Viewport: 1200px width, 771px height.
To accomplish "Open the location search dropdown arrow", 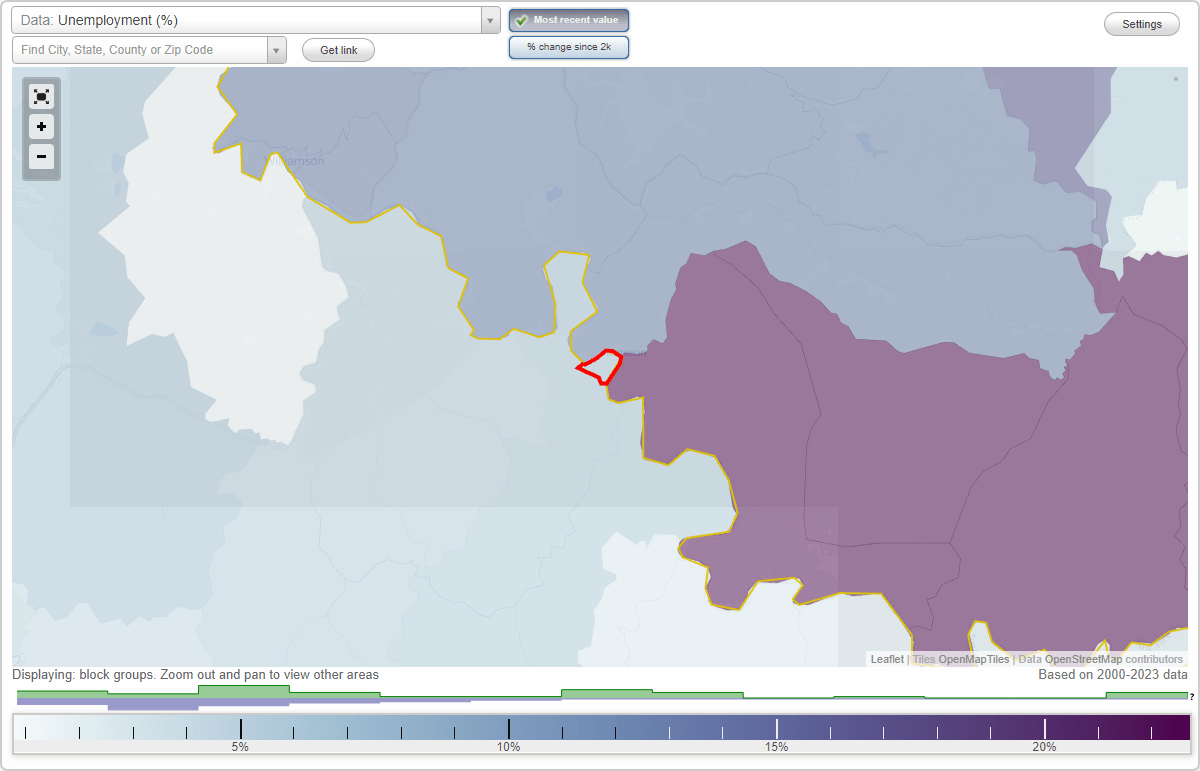I will pyautogui.click(x=276, y=50).
